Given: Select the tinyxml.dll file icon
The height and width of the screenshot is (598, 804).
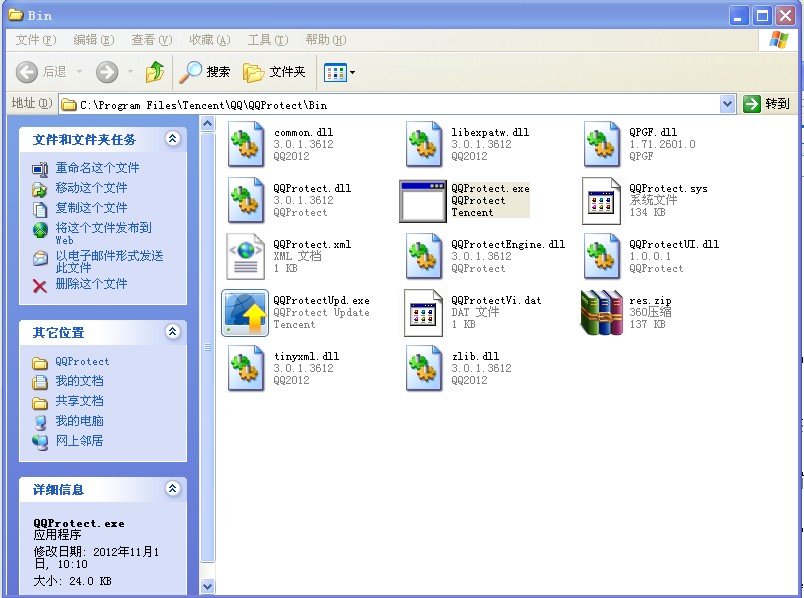Looking at the screenshot, I should 246,368.
